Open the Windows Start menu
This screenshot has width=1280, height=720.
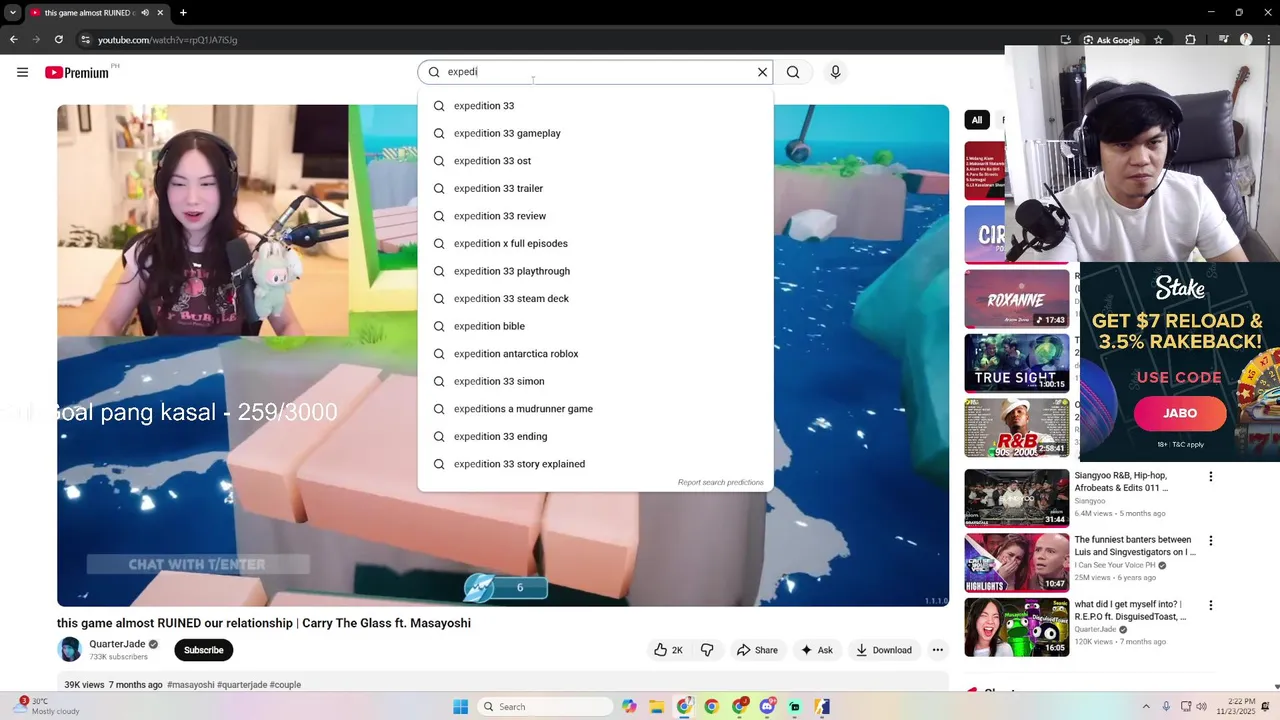(460, 707)
